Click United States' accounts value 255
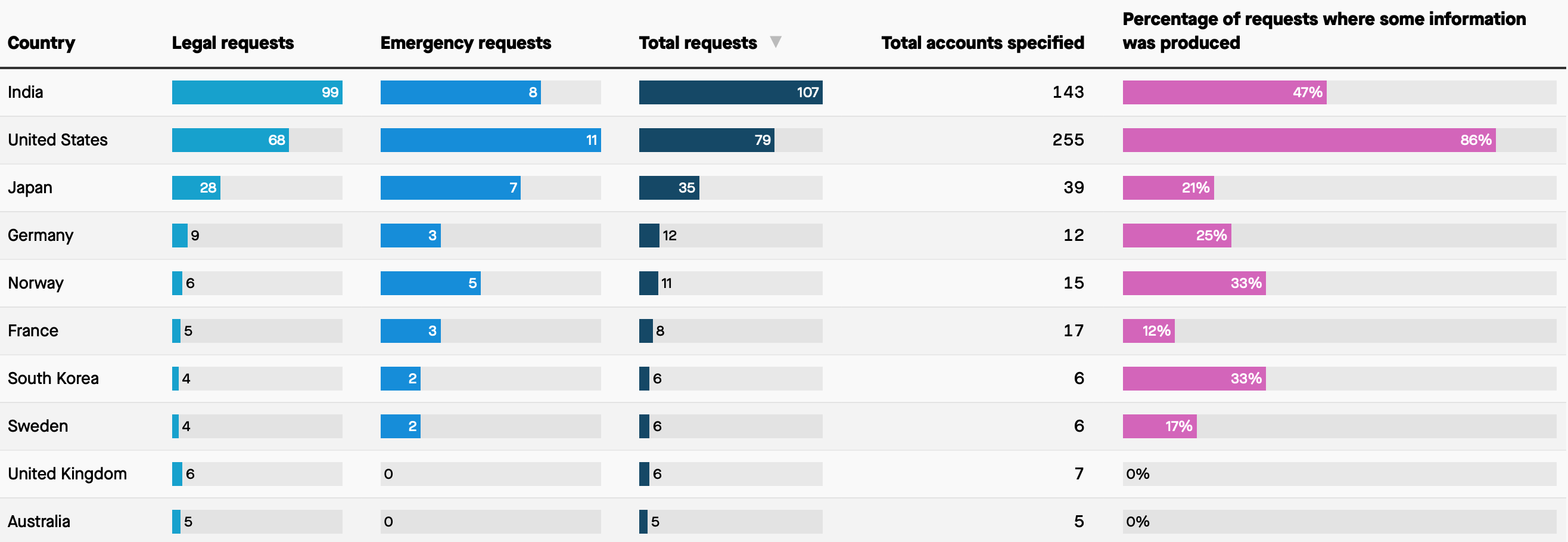The image size is (1568, 542). coord(1068,140)
